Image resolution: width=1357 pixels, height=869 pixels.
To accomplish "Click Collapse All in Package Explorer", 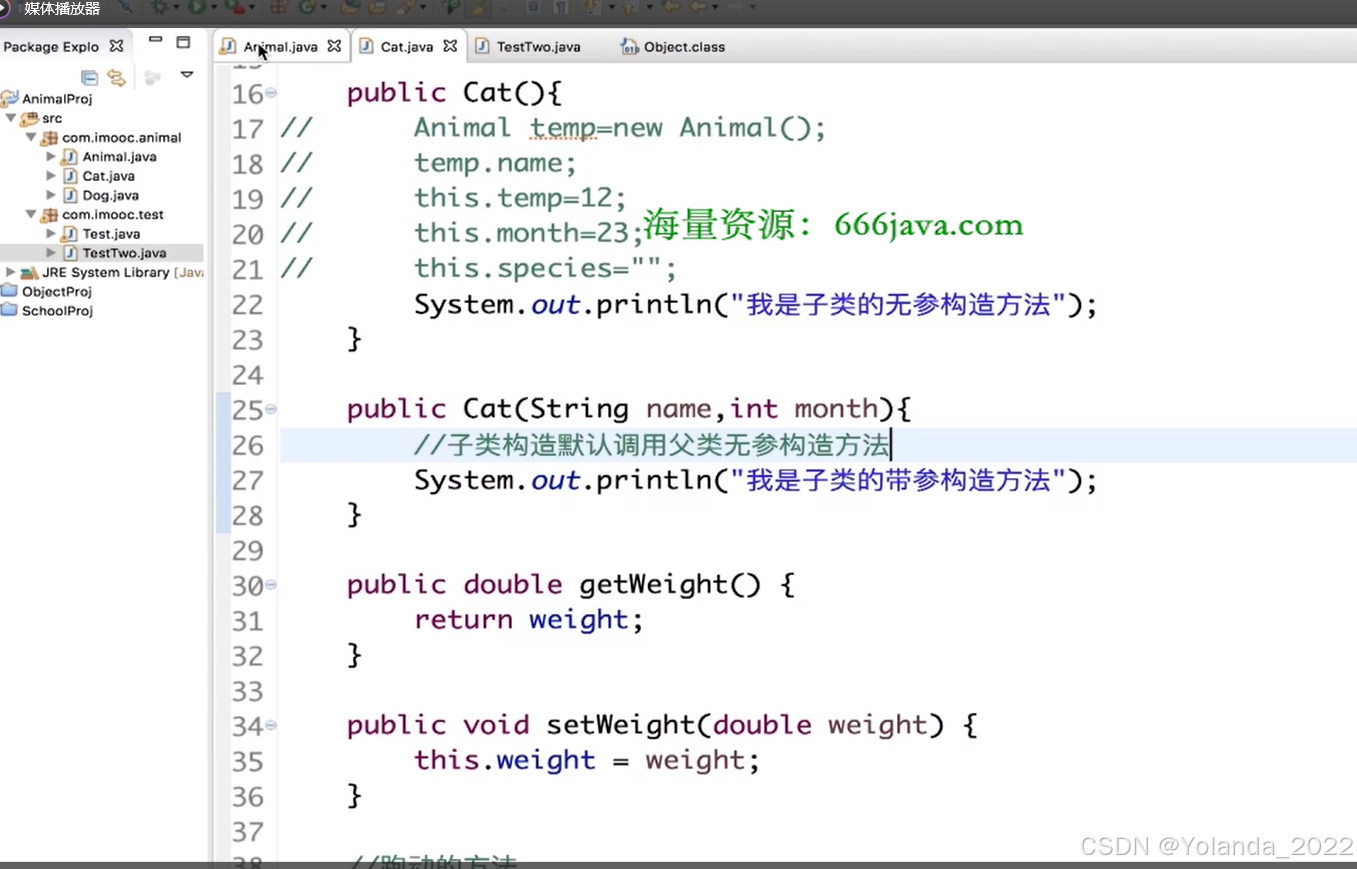I will 89,77.
